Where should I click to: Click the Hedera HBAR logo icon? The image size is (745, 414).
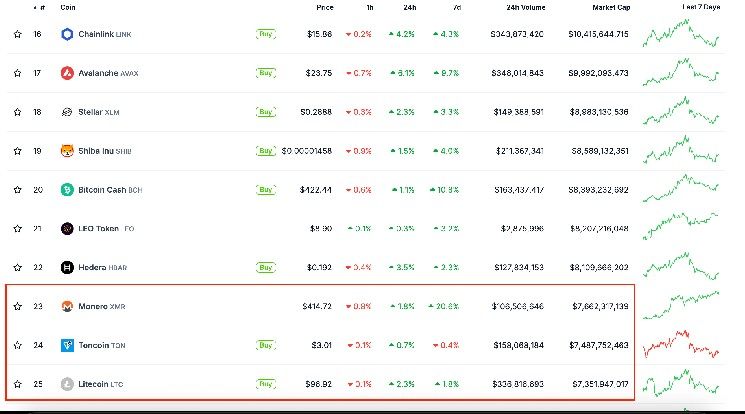67,268
